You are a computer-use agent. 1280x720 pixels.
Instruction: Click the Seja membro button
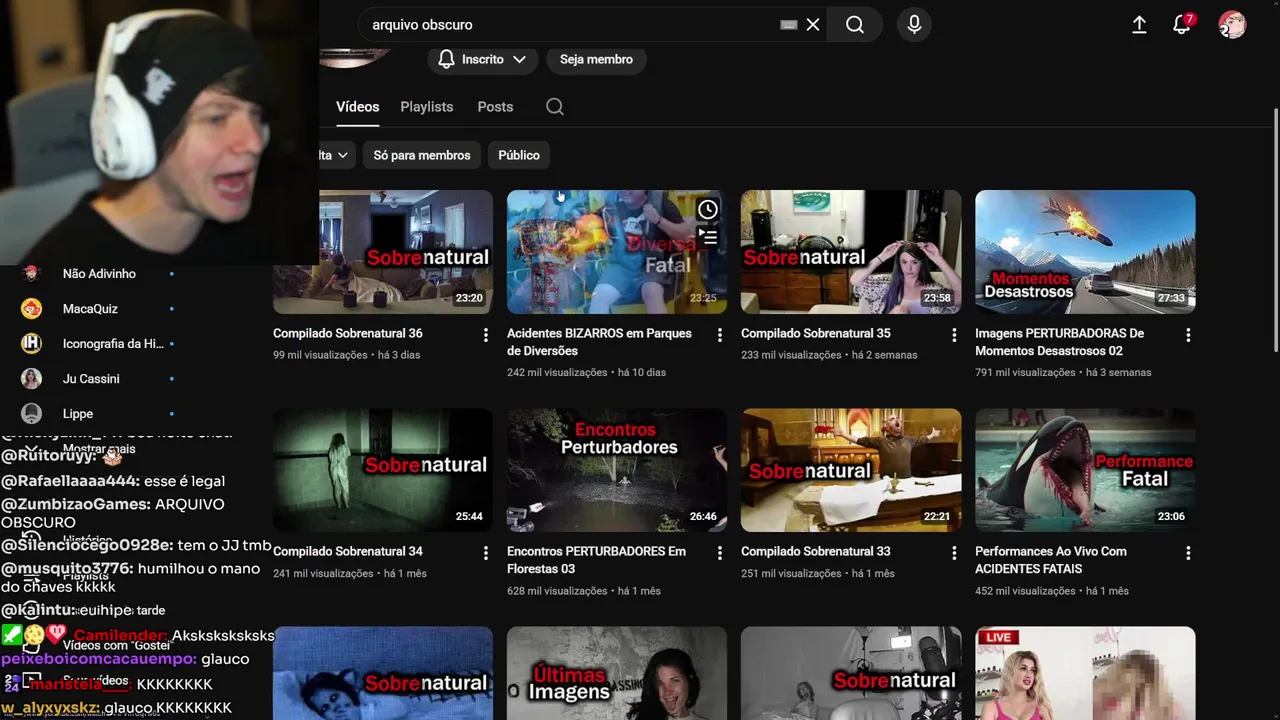coord(596,59)
